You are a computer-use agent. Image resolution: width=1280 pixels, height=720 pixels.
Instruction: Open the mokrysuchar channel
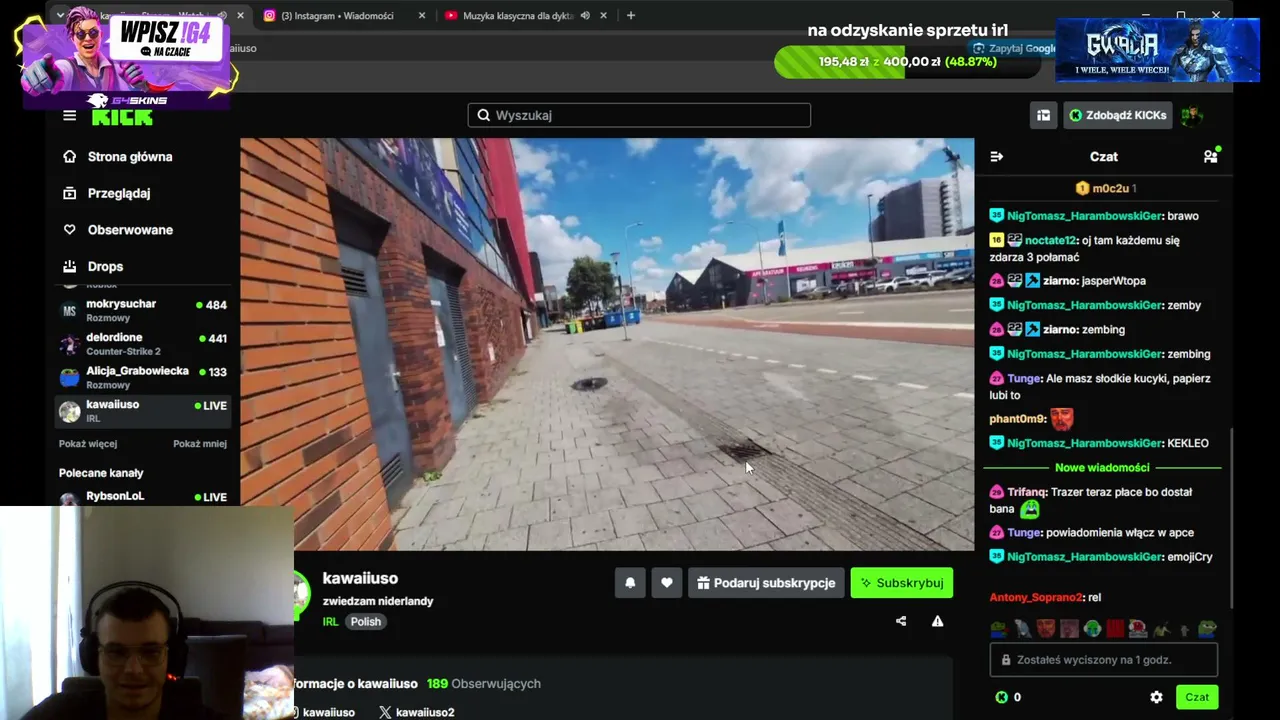[x=143, y=310]
